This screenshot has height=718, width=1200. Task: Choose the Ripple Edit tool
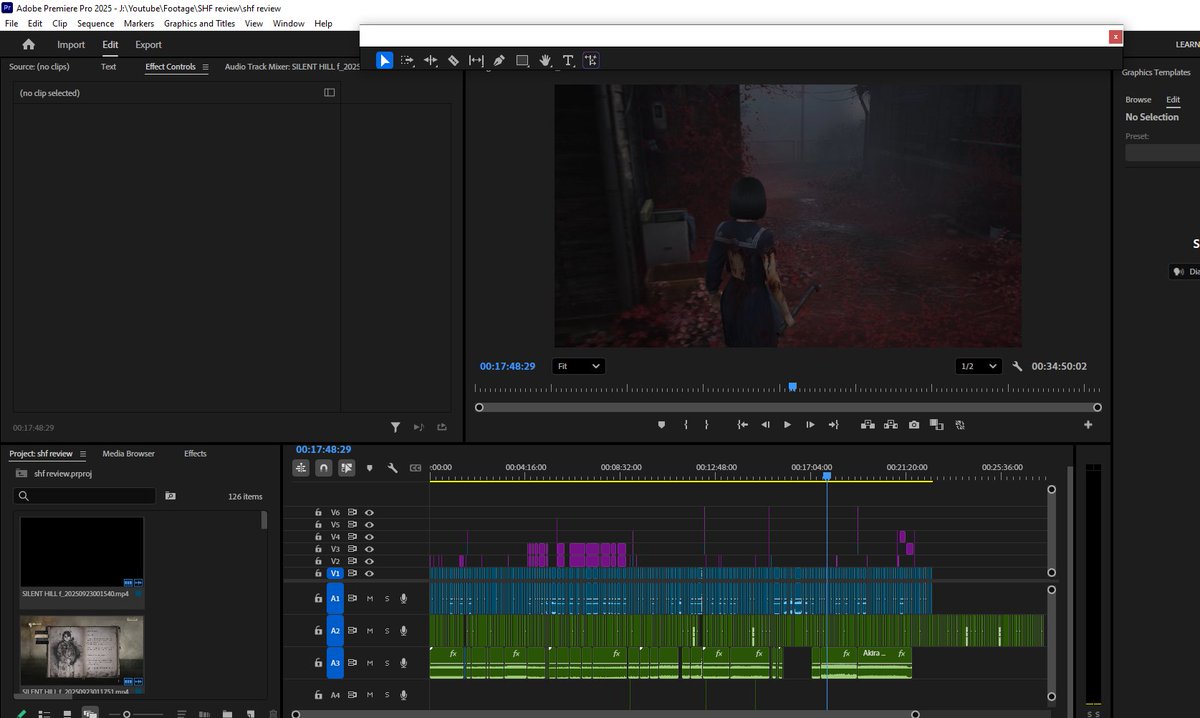[430, 61]
